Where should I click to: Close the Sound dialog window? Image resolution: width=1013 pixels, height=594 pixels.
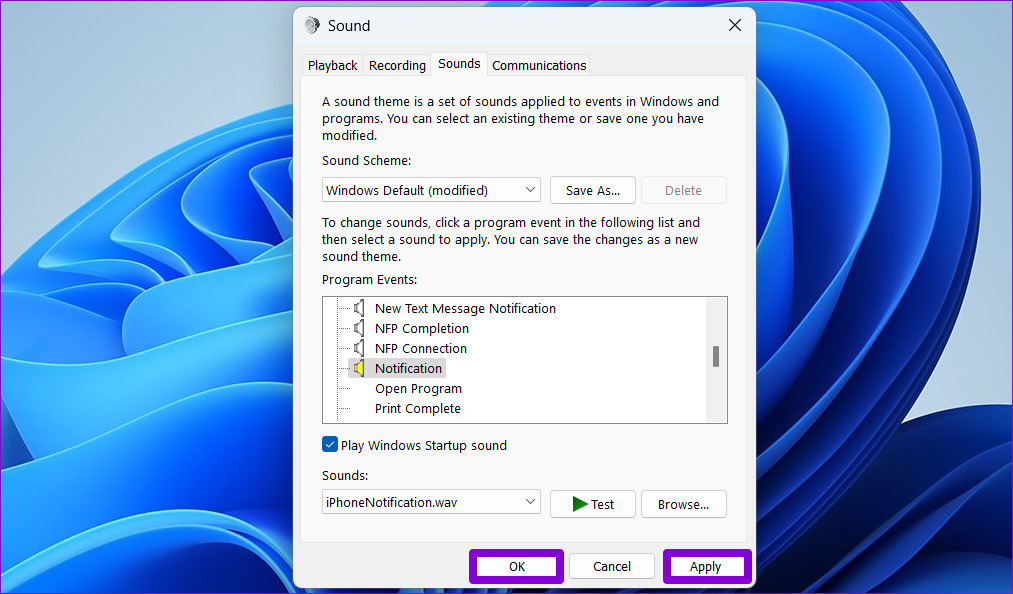point(735,25)
